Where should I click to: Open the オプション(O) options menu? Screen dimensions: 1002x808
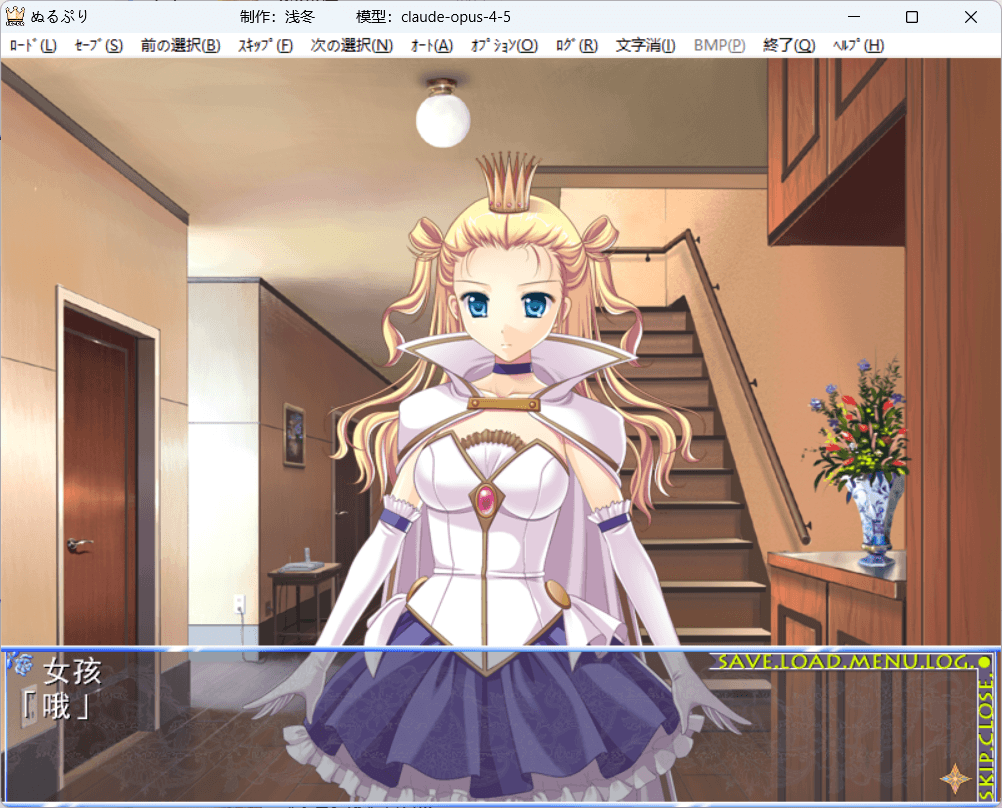[x=503, y=46]
